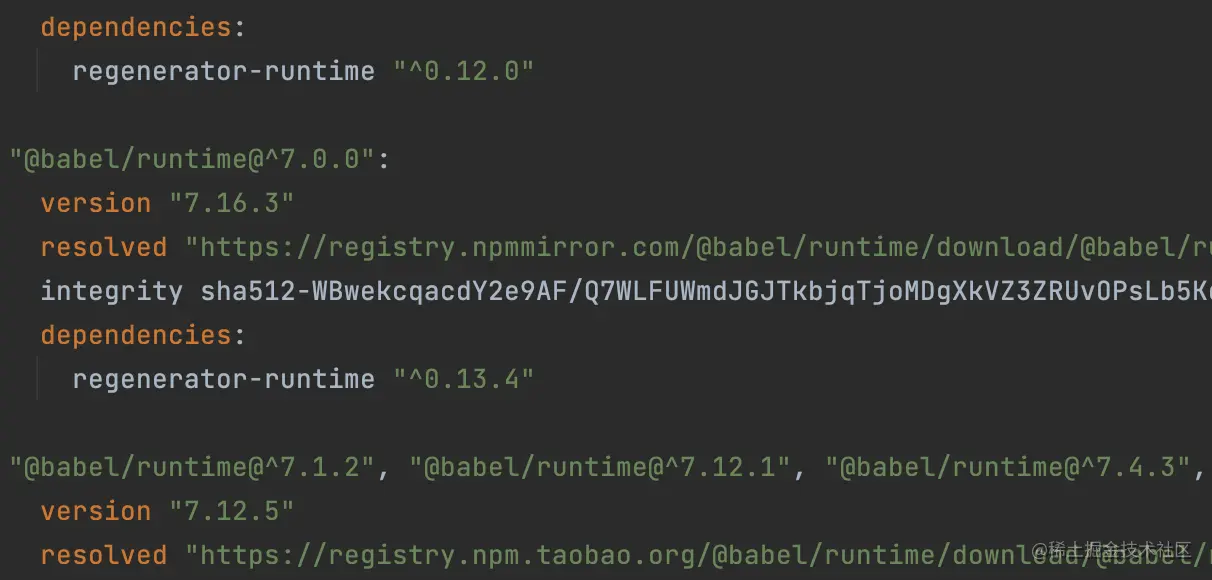Click version value "7.12.5"
This screenshot has height=580, width=1212.
point(239,511)
